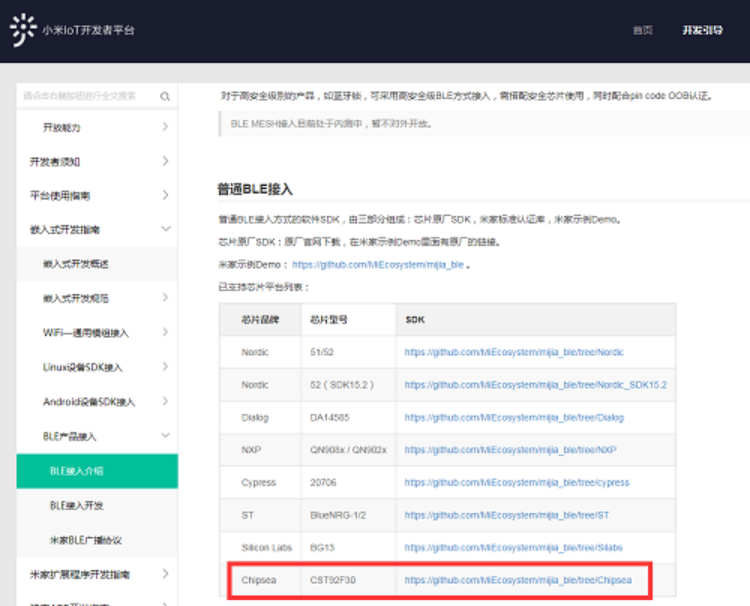Expand the Linux设备SDK接入 sidebar item
This screenshot has height=606, width=750.
[x=97, y=367]
